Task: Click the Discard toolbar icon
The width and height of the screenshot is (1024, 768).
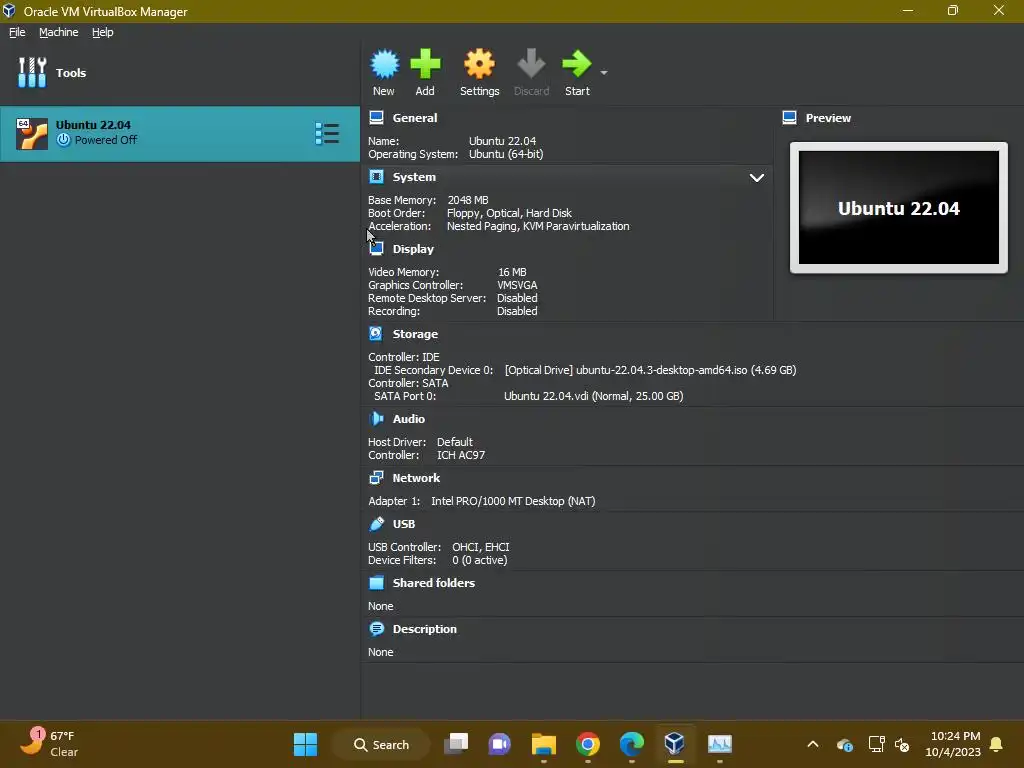Action: point(531,64)
